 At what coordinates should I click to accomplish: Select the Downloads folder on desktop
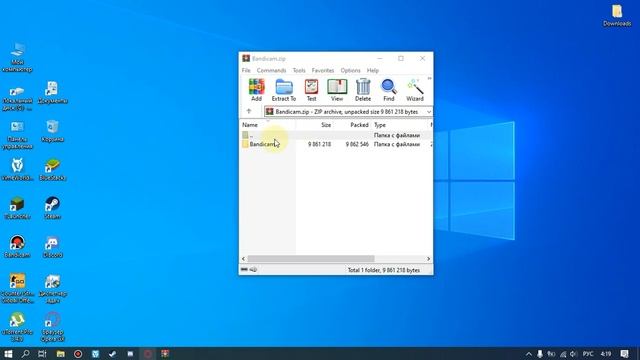pos(617,16)
